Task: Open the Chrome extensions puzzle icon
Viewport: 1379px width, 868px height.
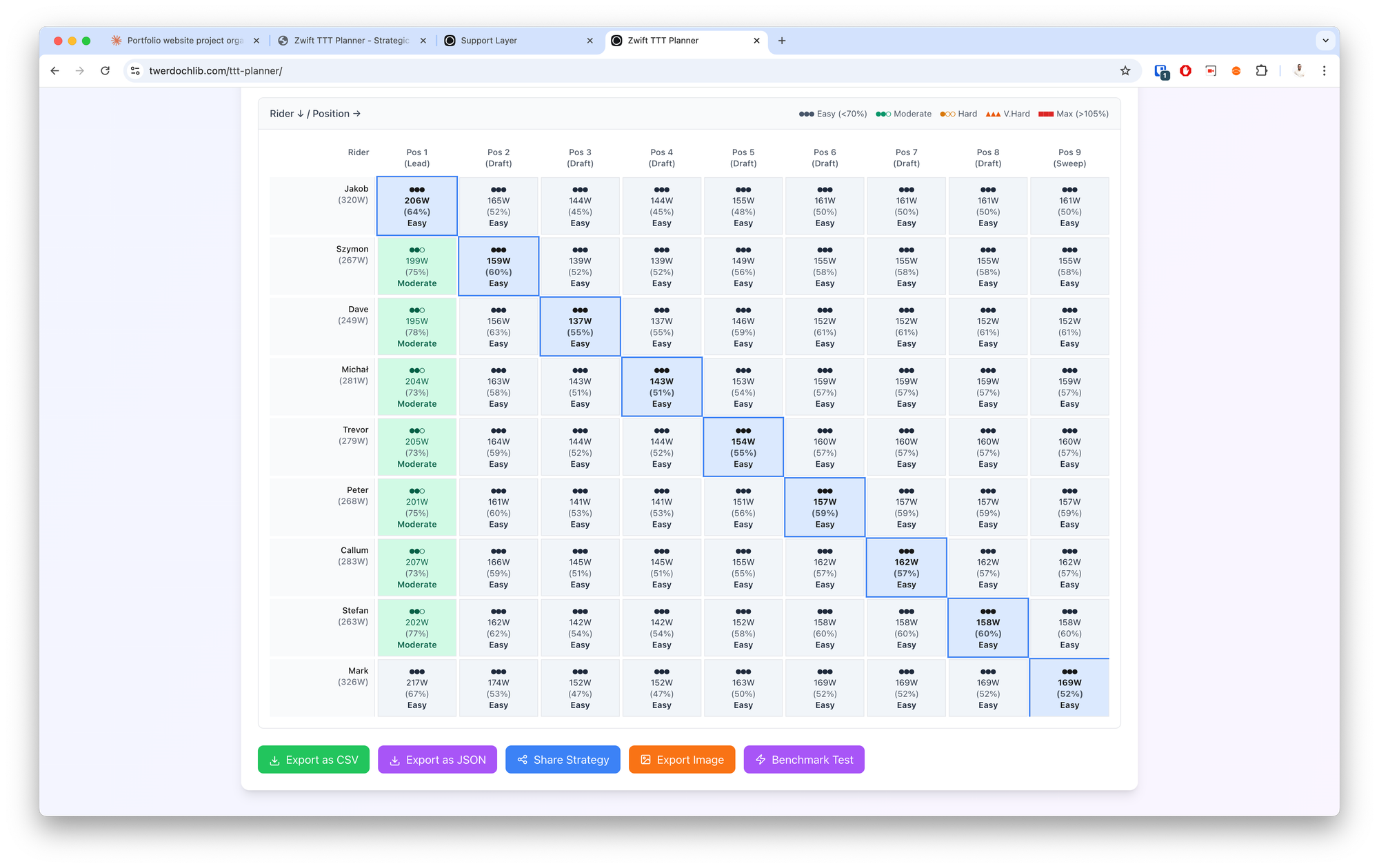Action: click(x=1262, y=70)
